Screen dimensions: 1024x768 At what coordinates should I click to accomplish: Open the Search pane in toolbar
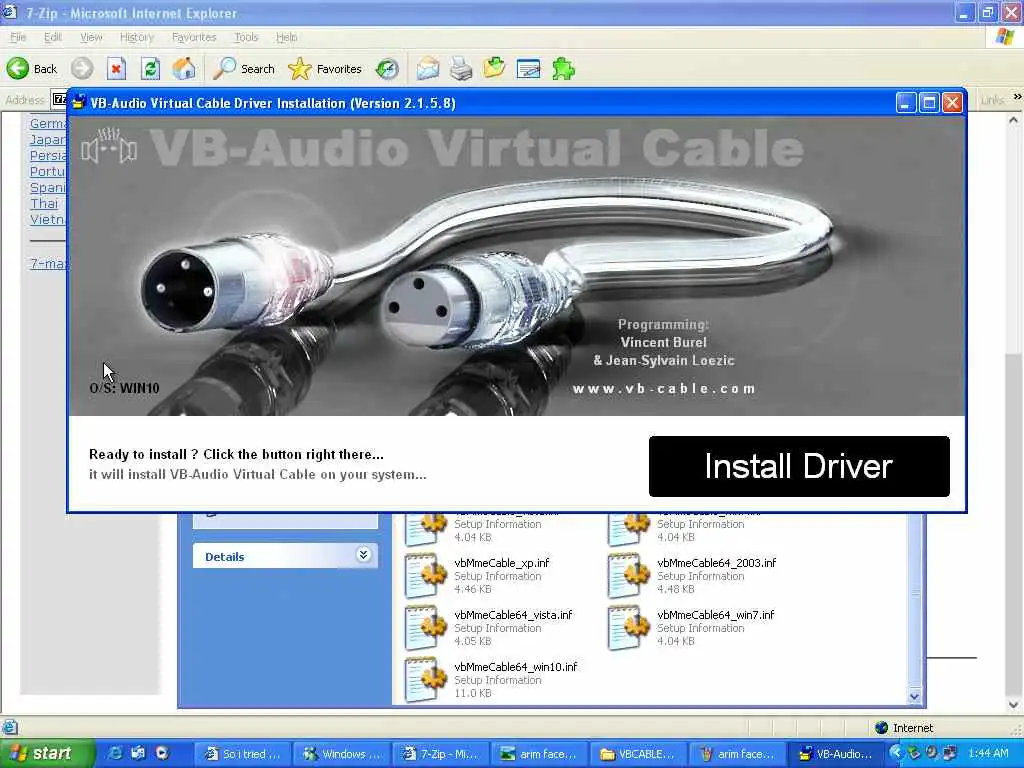point(244,69)
